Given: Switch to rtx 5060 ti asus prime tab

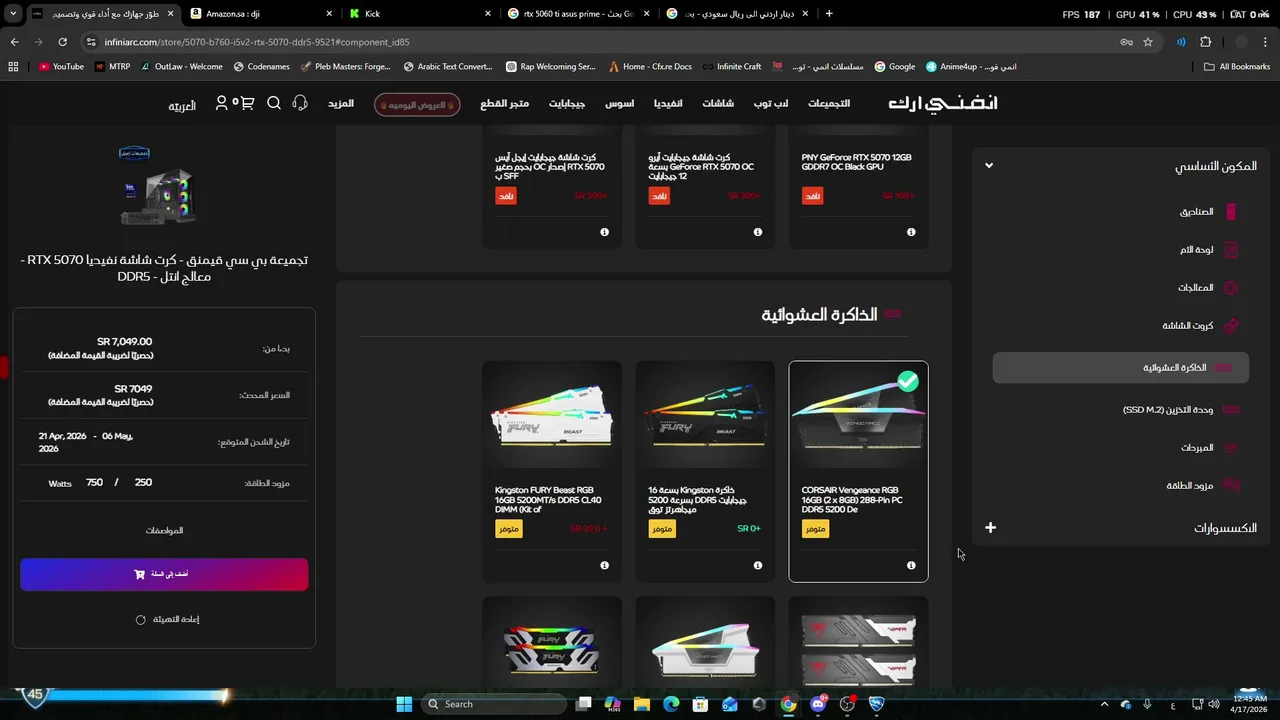Looking at the screenshot, I should point(578,14).
